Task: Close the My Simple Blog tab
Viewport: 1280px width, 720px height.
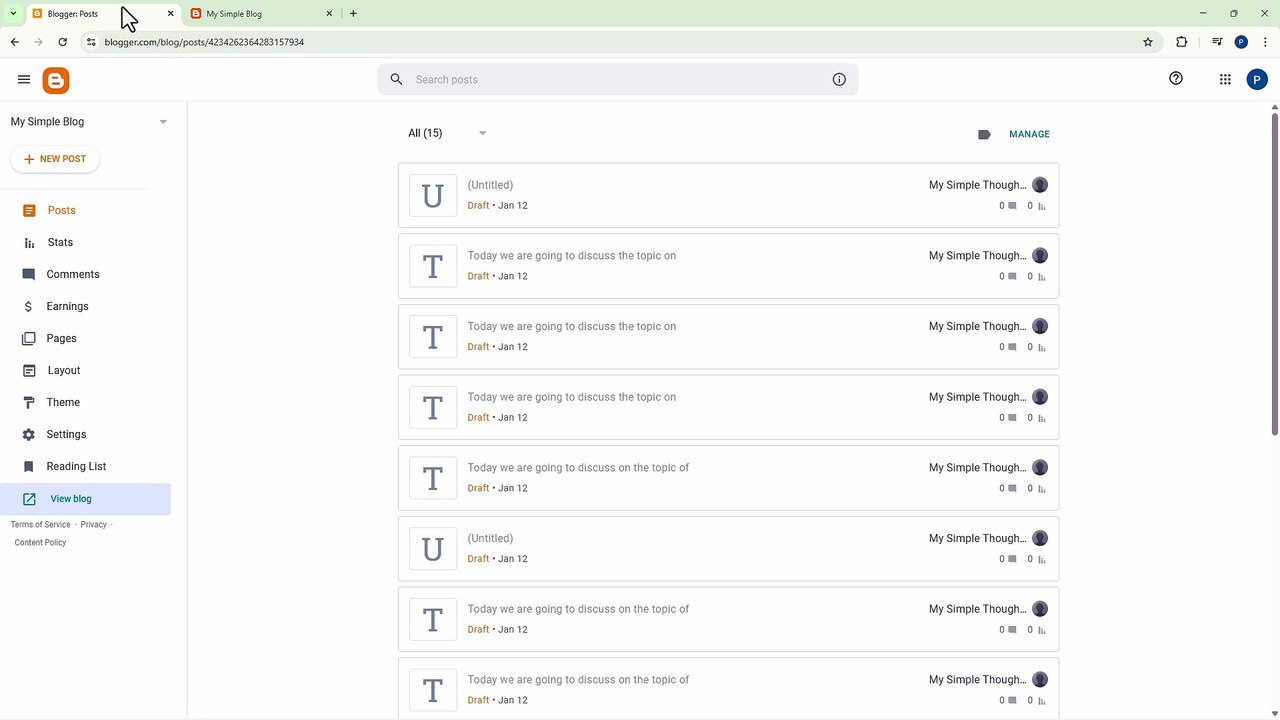Action: point(330,14)
